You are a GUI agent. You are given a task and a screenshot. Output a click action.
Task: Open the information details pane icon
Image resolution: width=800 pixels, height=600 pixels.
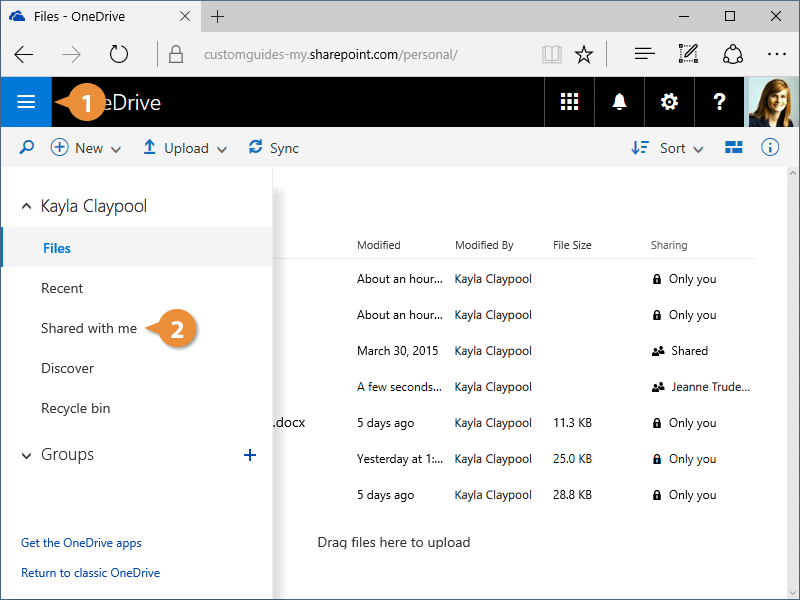[x=770, y=148]
